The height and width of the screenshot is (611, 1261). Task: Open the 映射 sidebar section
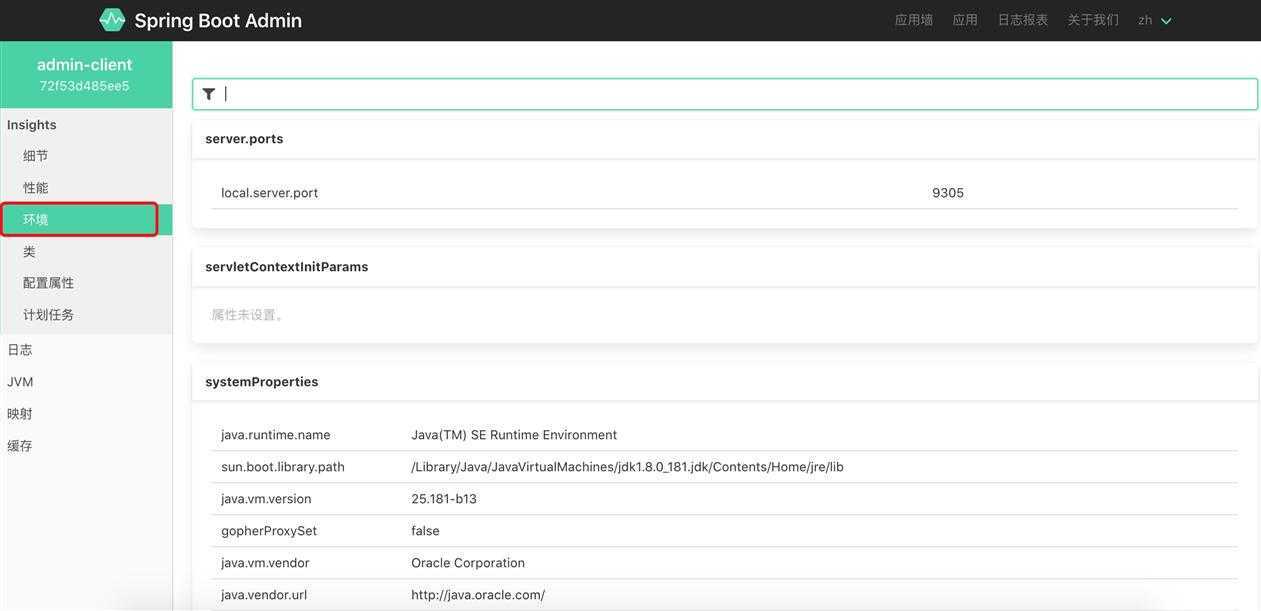[20, 414]
